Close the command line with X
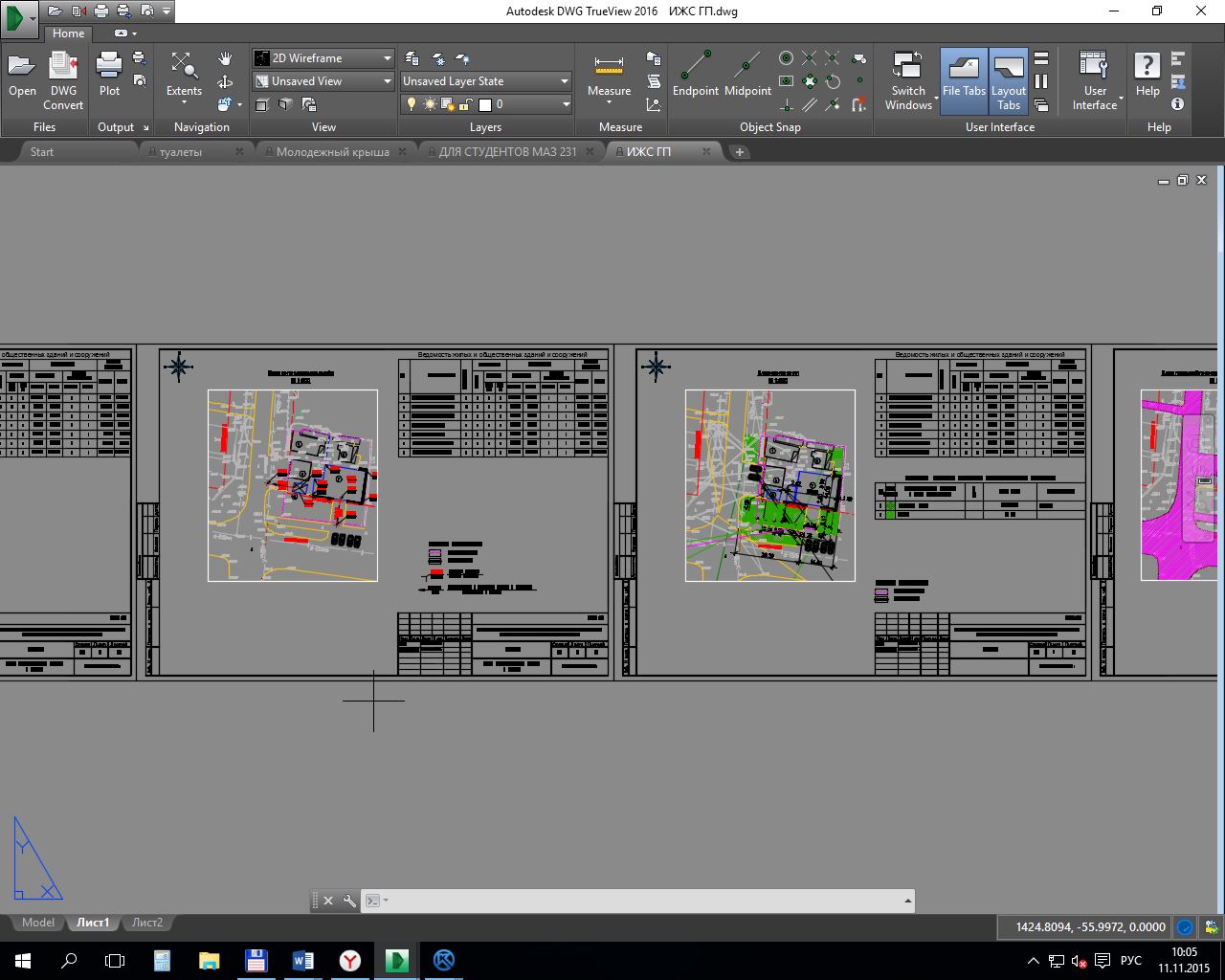Screen dimensions: 1225x980 click(328, 901)
